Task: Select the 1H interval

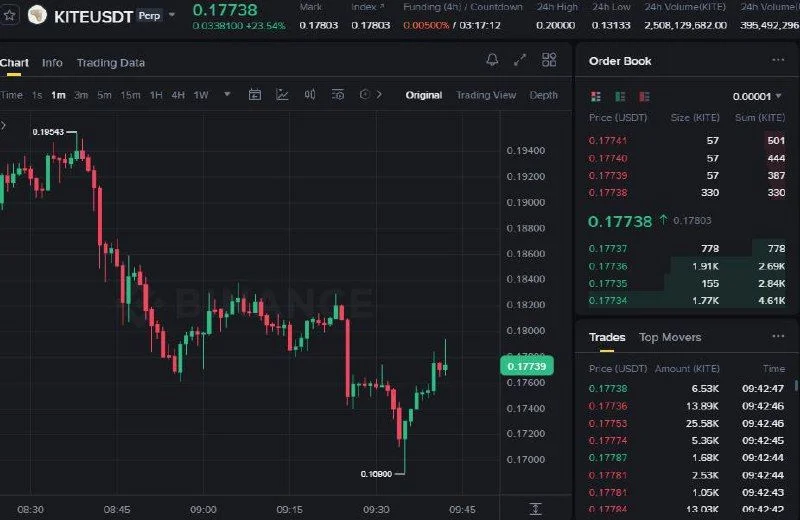Action: tap(156, 95)
